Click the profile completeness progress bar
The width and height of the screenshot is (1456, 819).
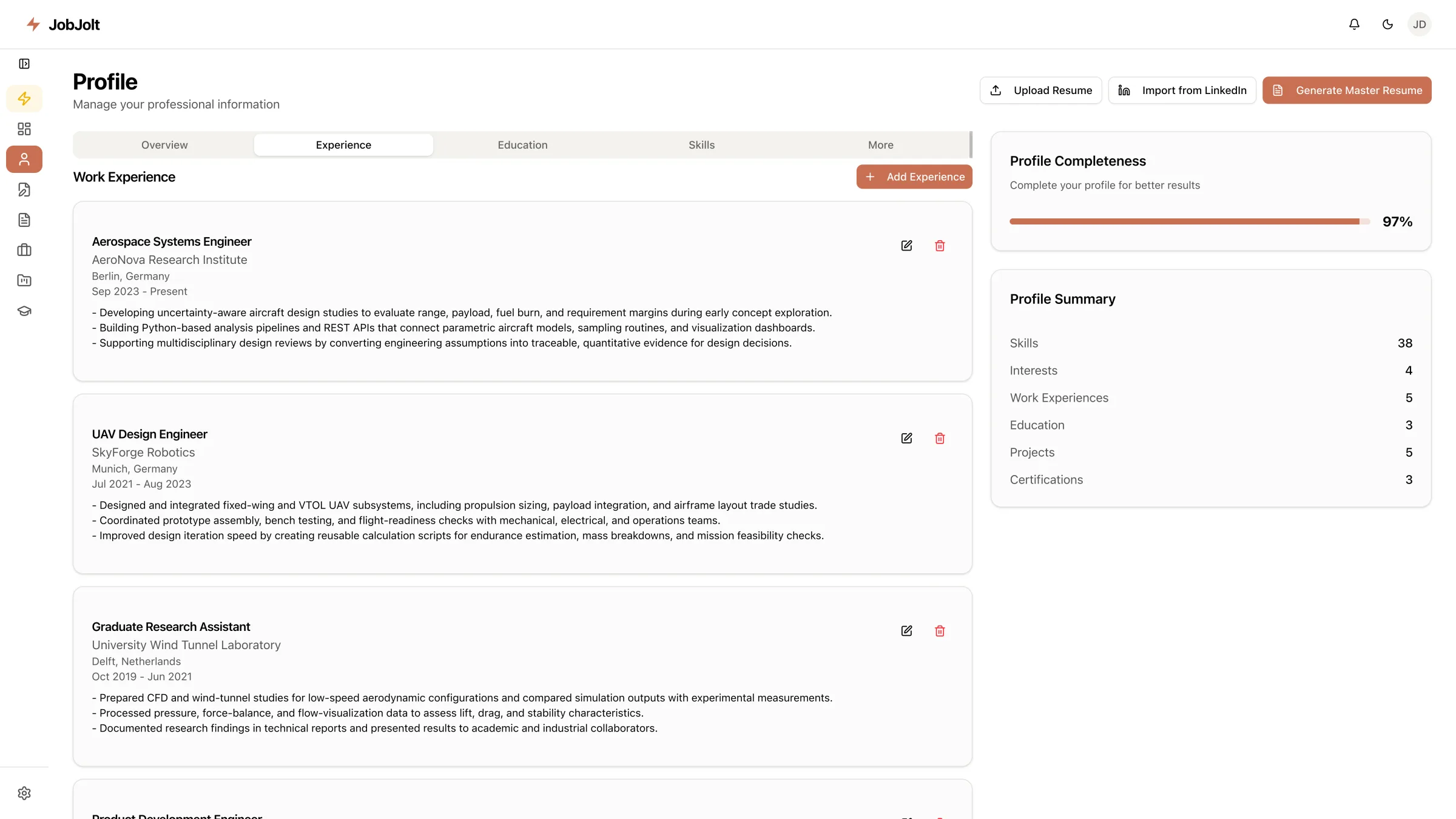pos(1190,221)
